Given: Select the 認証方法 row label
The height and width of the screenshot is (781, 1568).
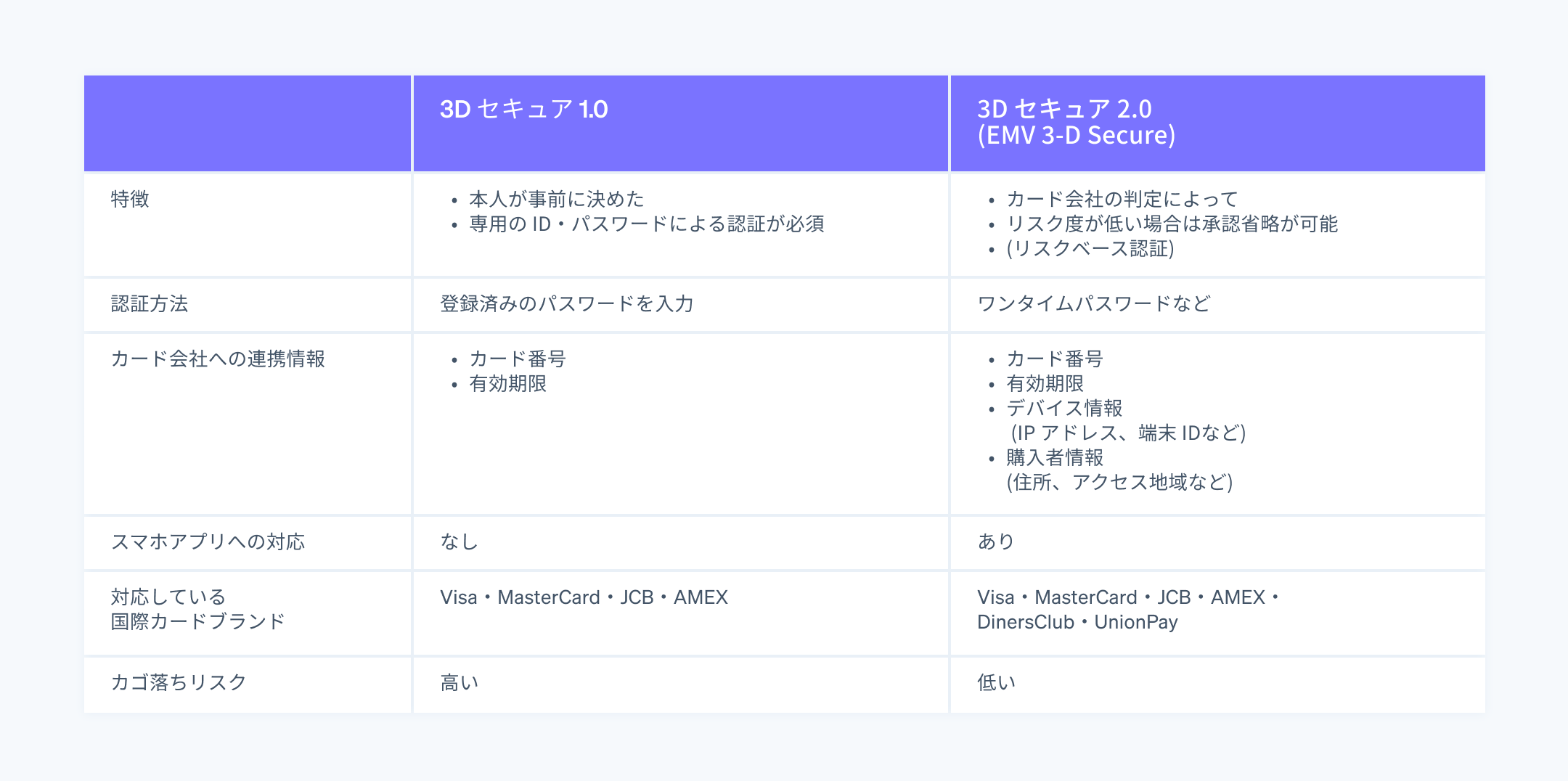Looking at the screenshot, I should (x=150, y=303).
